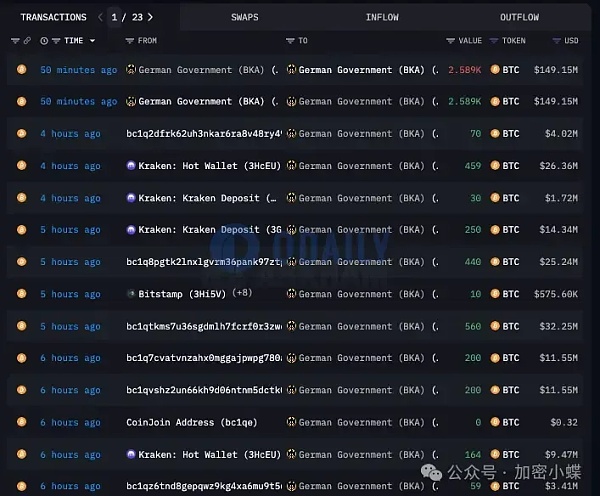
Task: Open the CoinJoin Address (bc1qe) link
Action: [191, 422]
